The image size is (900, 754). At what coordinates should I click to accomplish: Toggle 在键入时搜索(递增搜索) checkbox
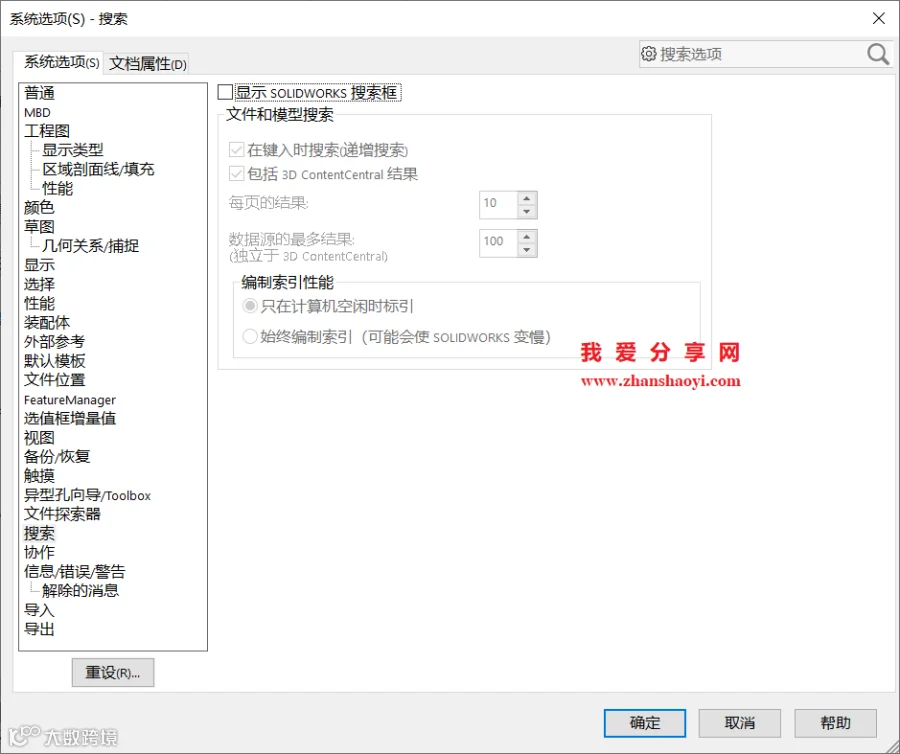[x=236, y=150]
